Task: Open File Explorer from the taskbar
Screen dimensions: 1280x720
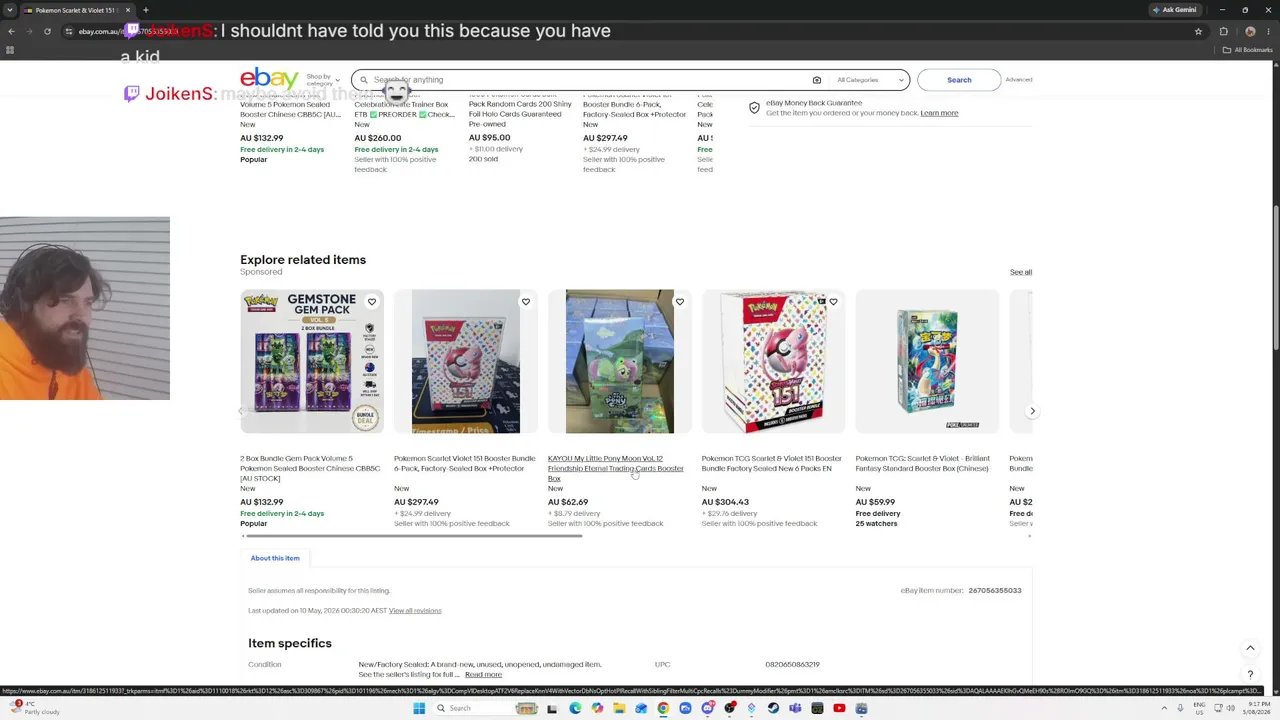Action: [619, 708]
